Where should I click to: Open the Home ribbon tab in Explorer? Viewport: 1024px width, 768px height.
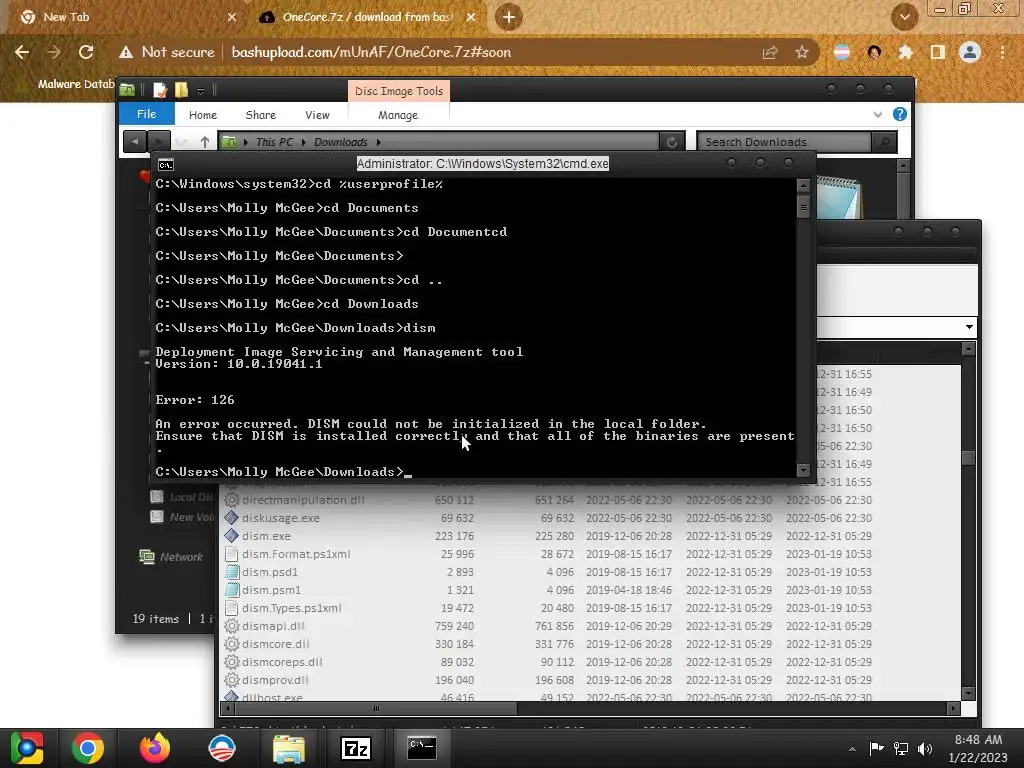tap(202, 115)
